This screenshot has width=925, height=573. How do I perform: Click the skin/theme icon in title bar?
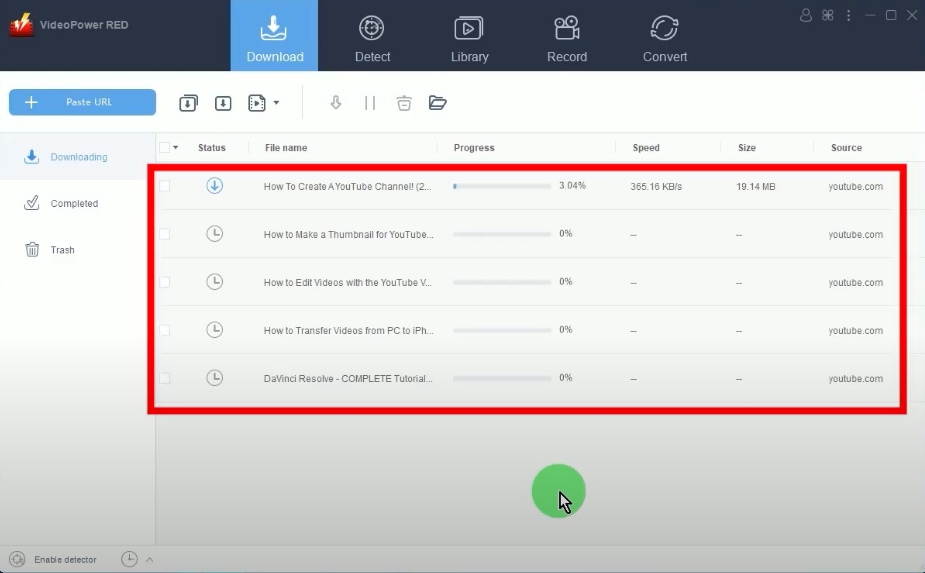[828, 15]
